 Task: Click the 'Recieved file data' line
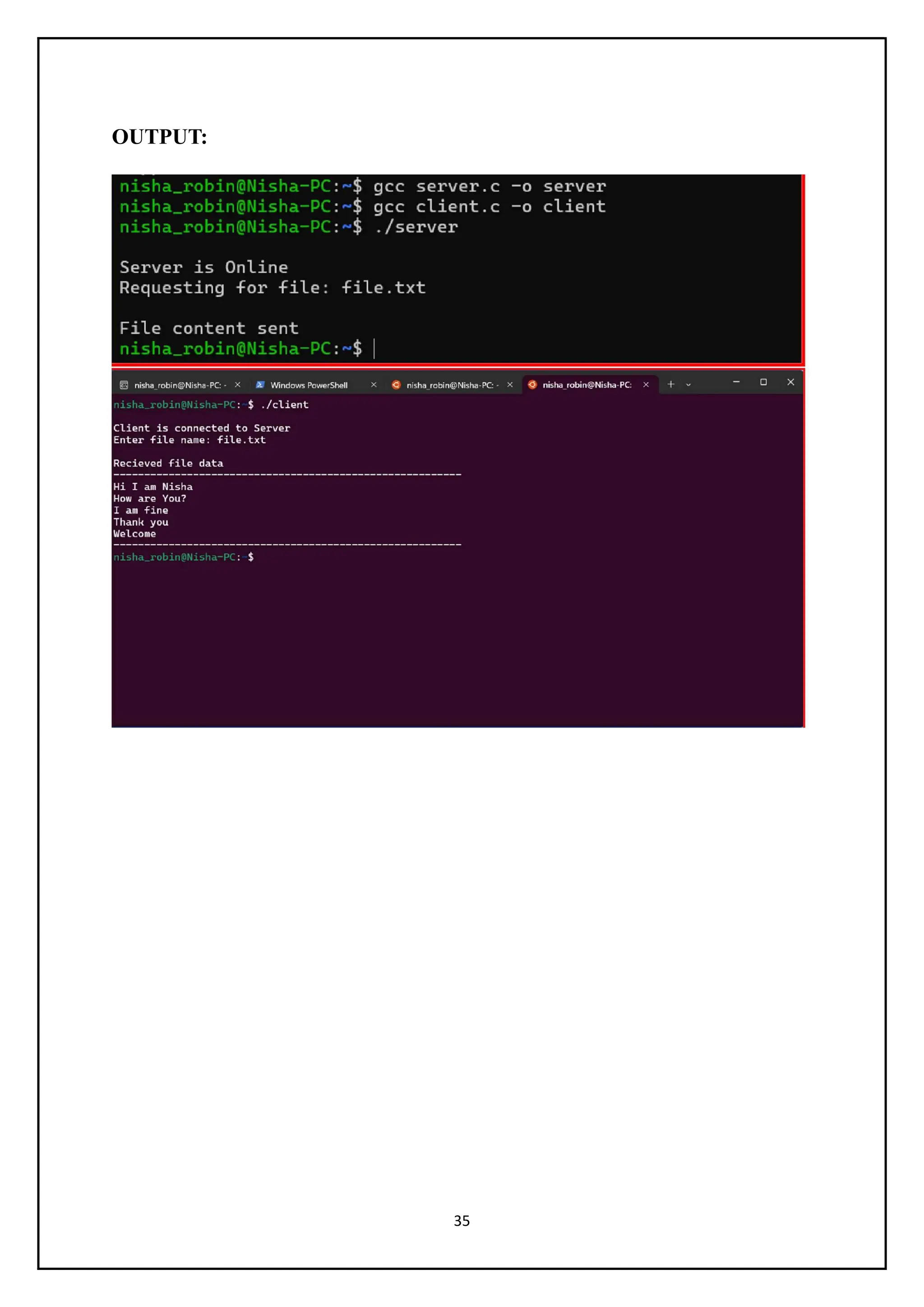click(168, 463)
